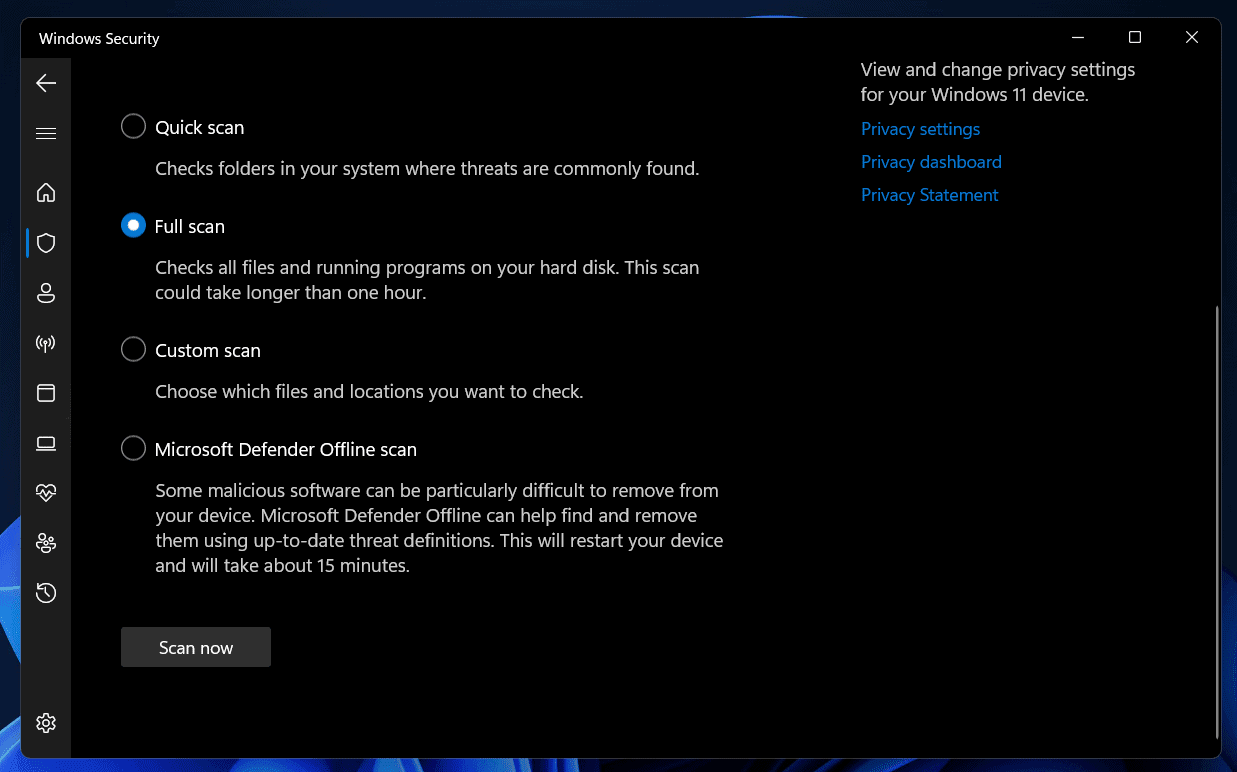Start scanning with Scan now button
Screen dimensions: 1237x772
click(196, 647)
